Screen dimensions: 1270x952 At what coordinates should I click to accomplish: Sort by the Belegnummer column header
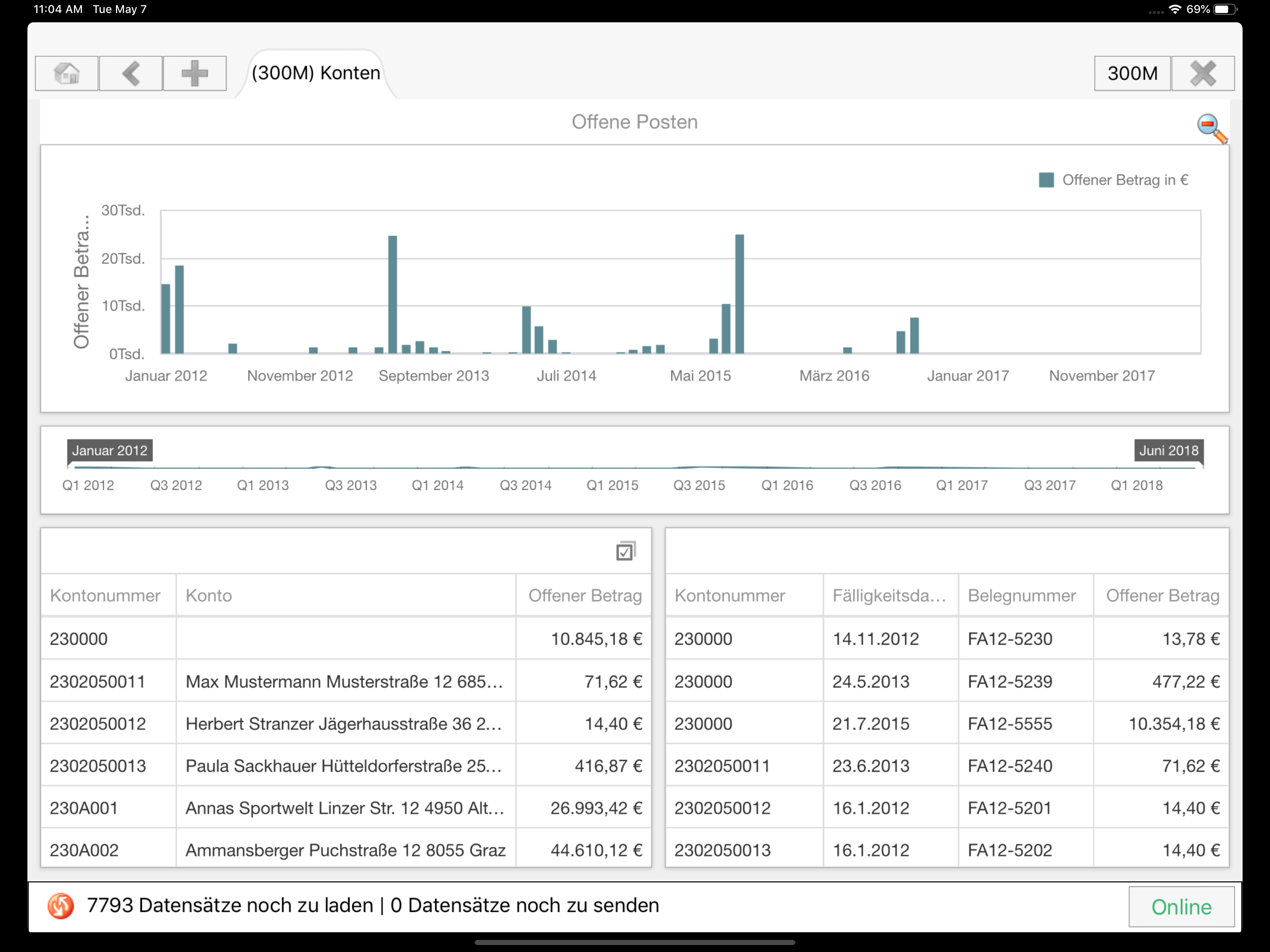coord(1026,595)
